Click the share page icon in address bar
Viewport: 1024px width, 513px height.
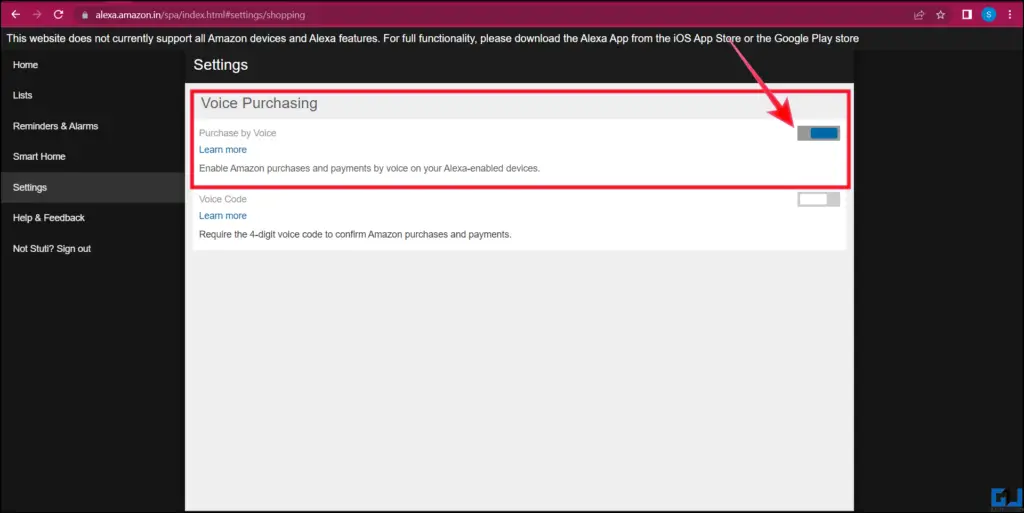(x=919, y=14)
